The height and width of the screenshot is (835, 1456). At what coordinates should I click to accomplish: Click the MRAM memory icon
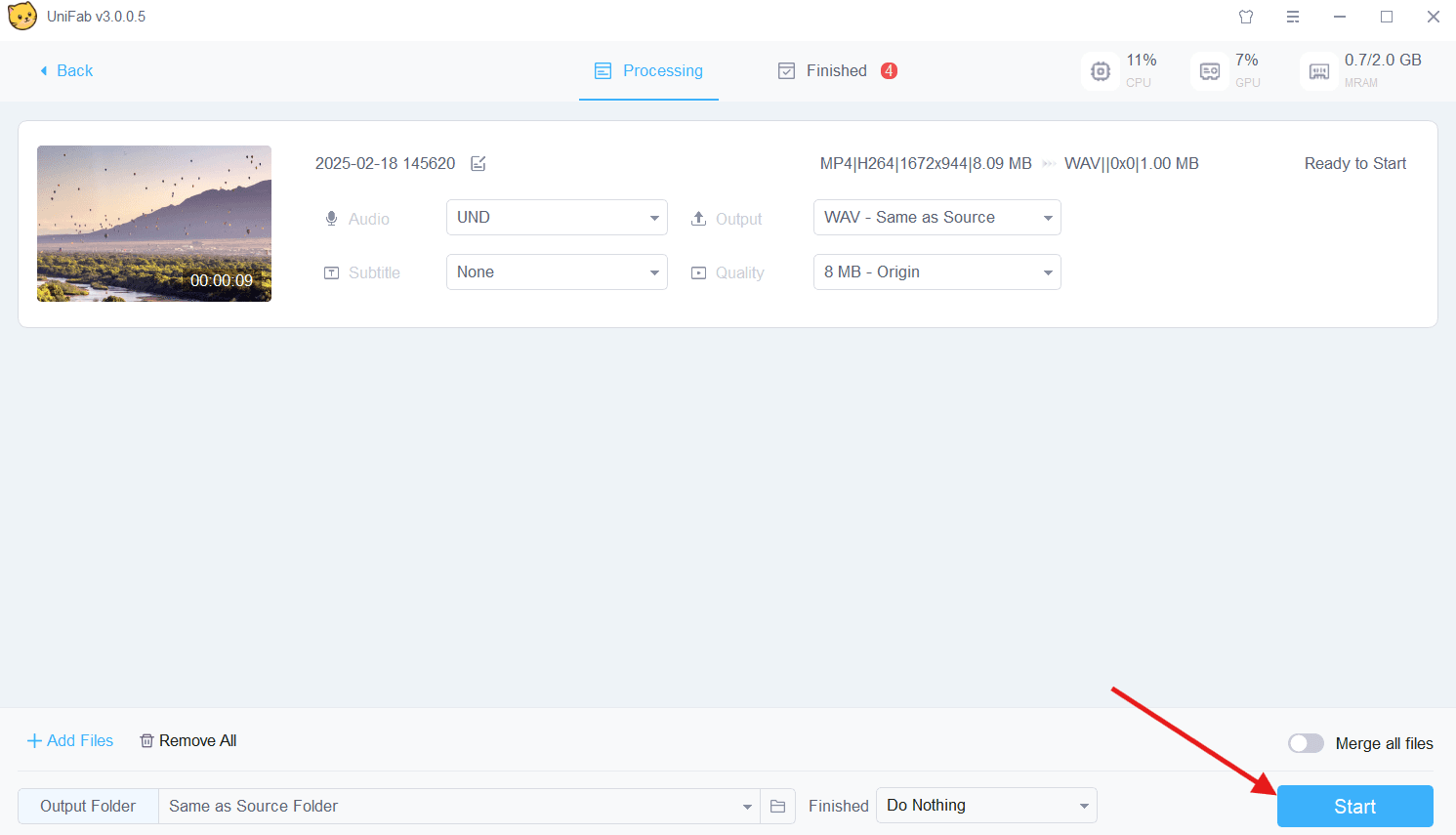pyautogui.click(x=1319, y=71)
